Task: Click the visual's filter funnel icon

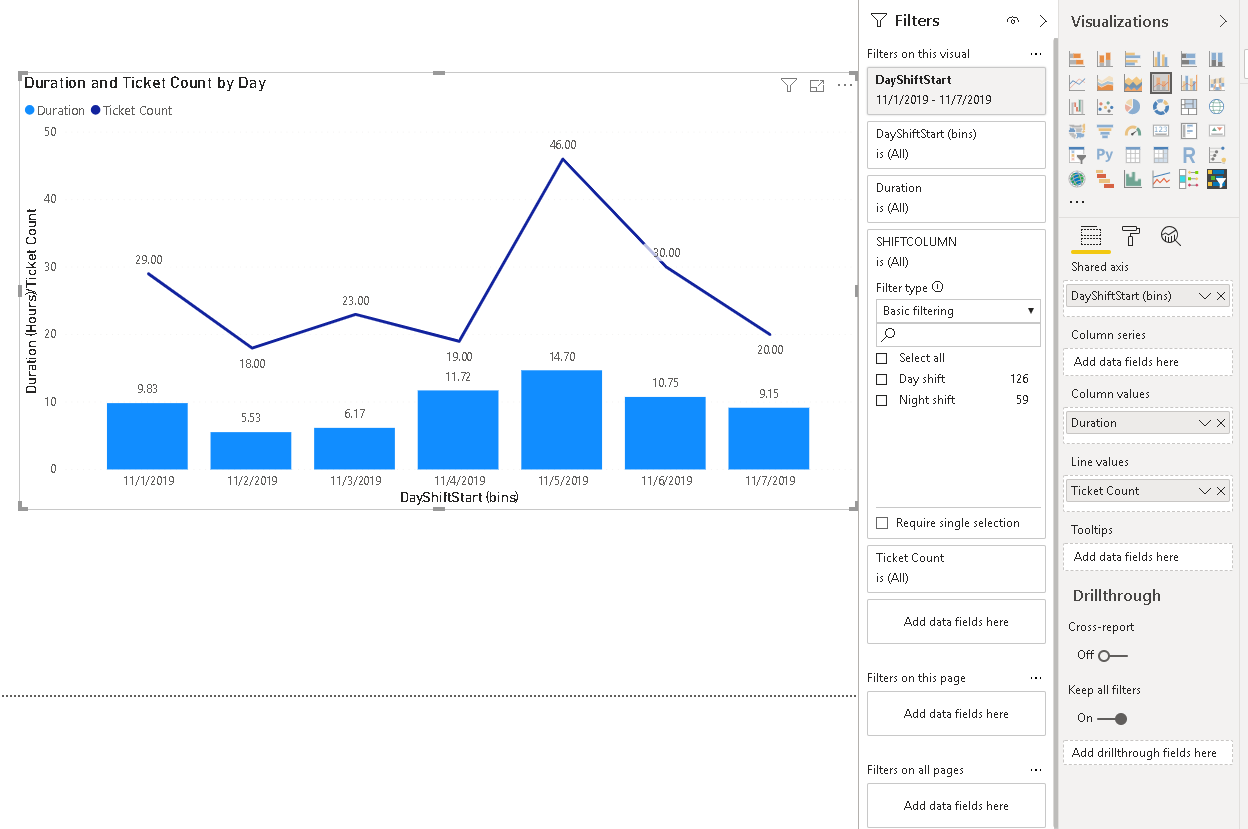Action: [788, 86]
